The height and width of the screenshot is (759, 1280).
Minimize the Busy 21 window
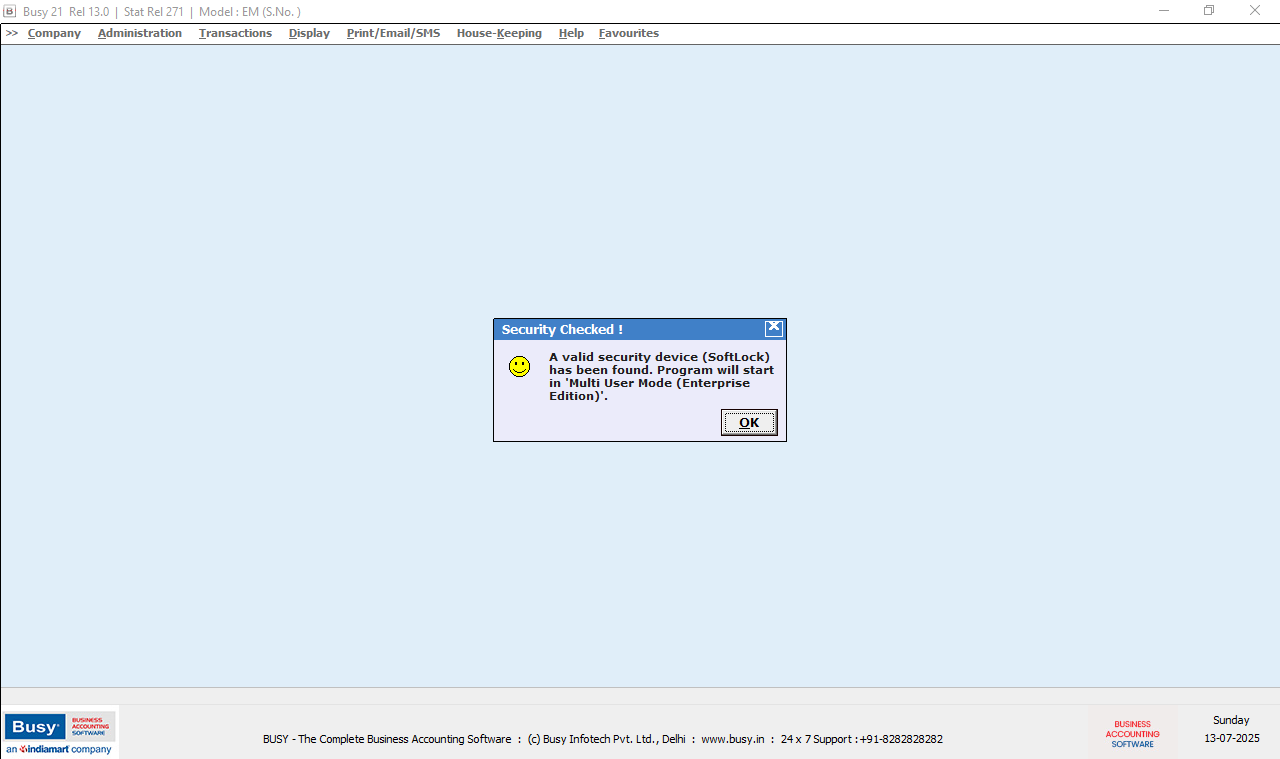click(x=1164, y=11)
